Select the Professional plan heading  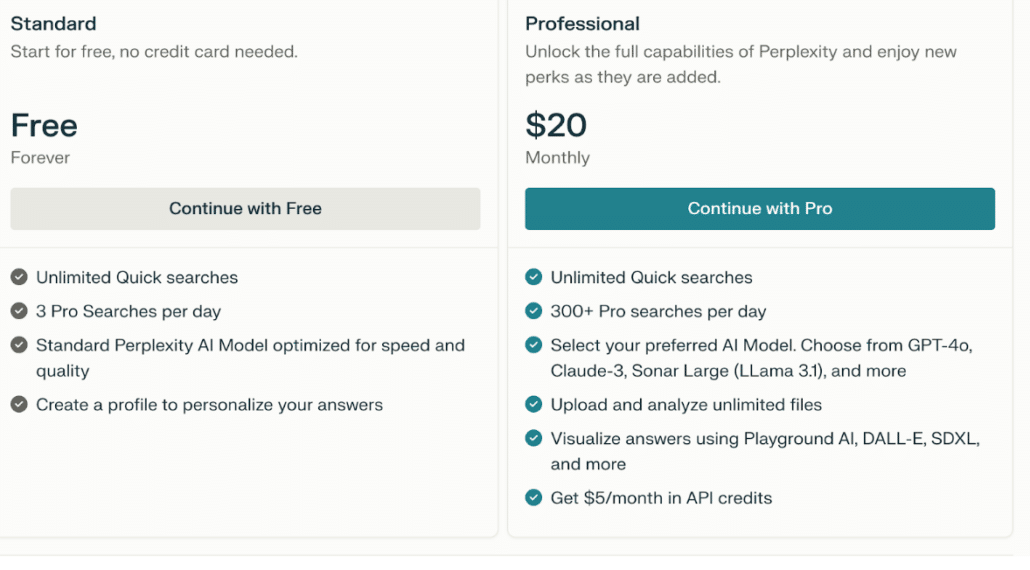click(x=582, y=24)
